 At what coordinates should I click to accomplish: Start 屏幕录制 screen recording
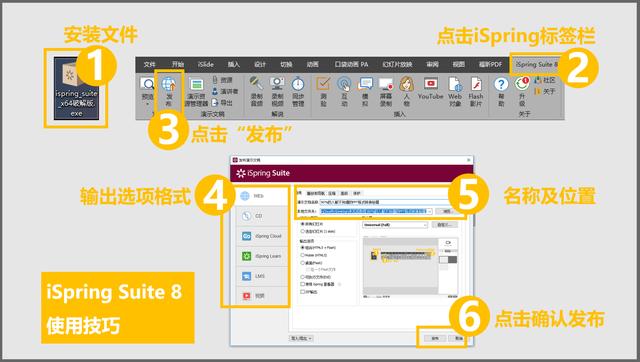click(386, 92)
